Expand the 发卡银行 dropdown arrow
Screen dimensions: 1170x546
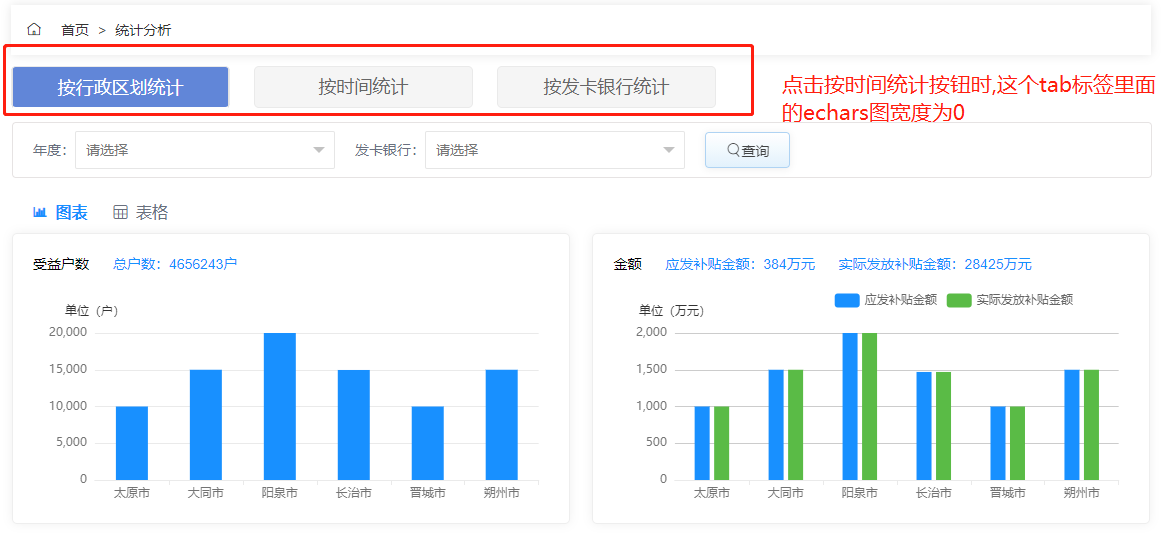pos(669,150)
